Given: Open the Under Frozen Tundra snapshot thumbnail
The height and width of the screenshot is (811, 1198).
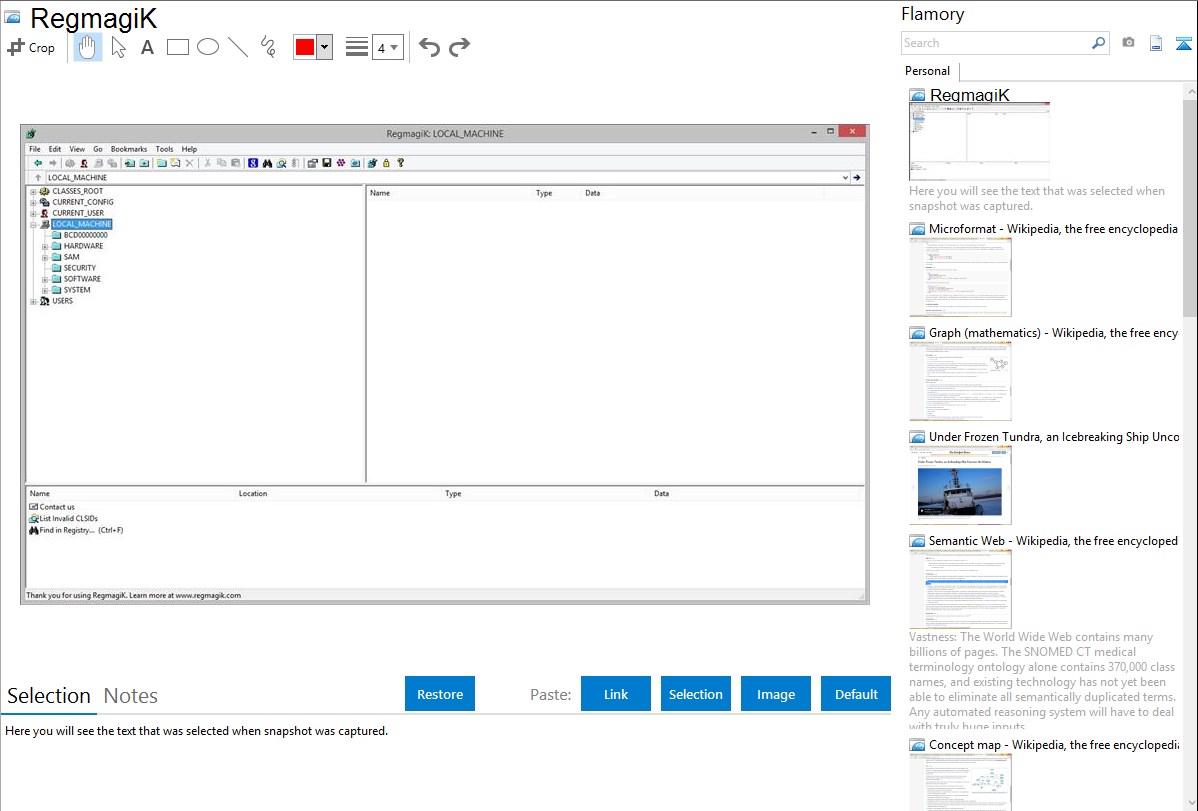Looking at the screenshot, I should pos(960,485).
